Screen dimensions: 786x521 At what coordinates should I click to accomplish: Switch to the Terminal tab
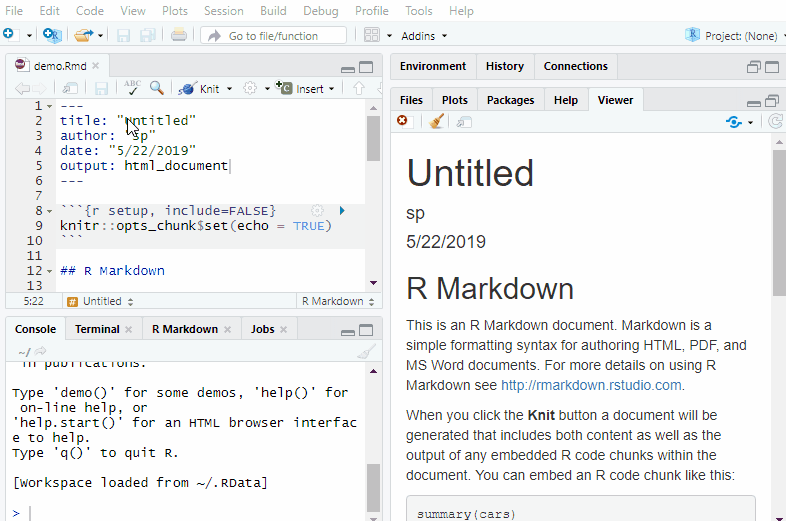tap(97, 329)
